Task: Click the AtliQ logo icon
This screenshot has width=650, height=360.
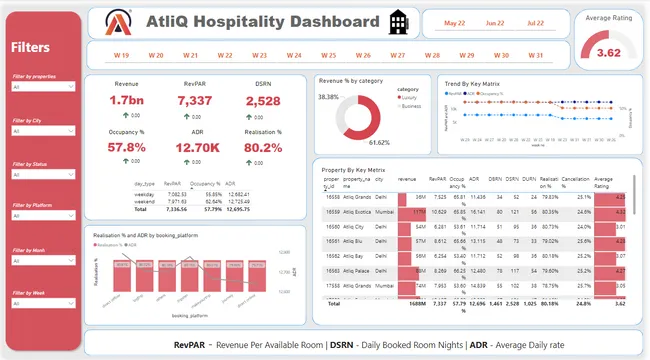Action: pyautogui.click(x=119, y=22)
